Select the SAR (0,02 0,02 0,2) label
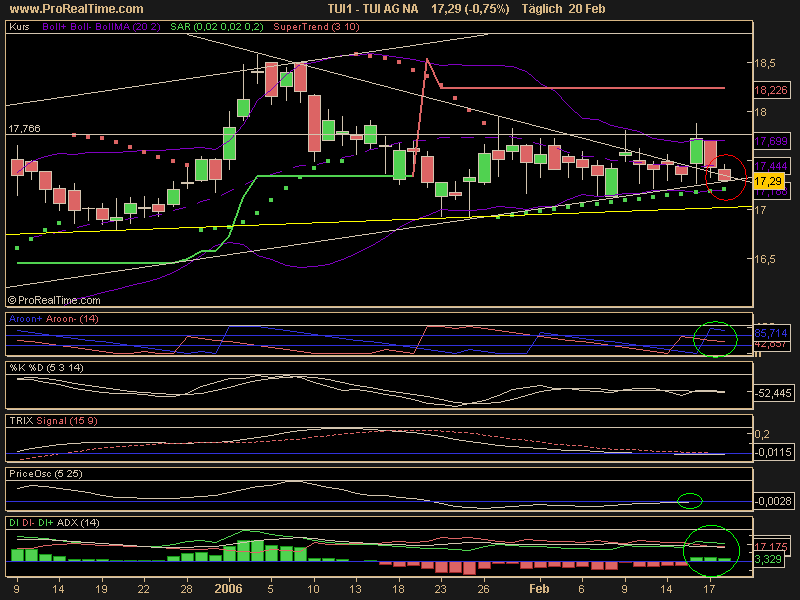 [217, 27]
